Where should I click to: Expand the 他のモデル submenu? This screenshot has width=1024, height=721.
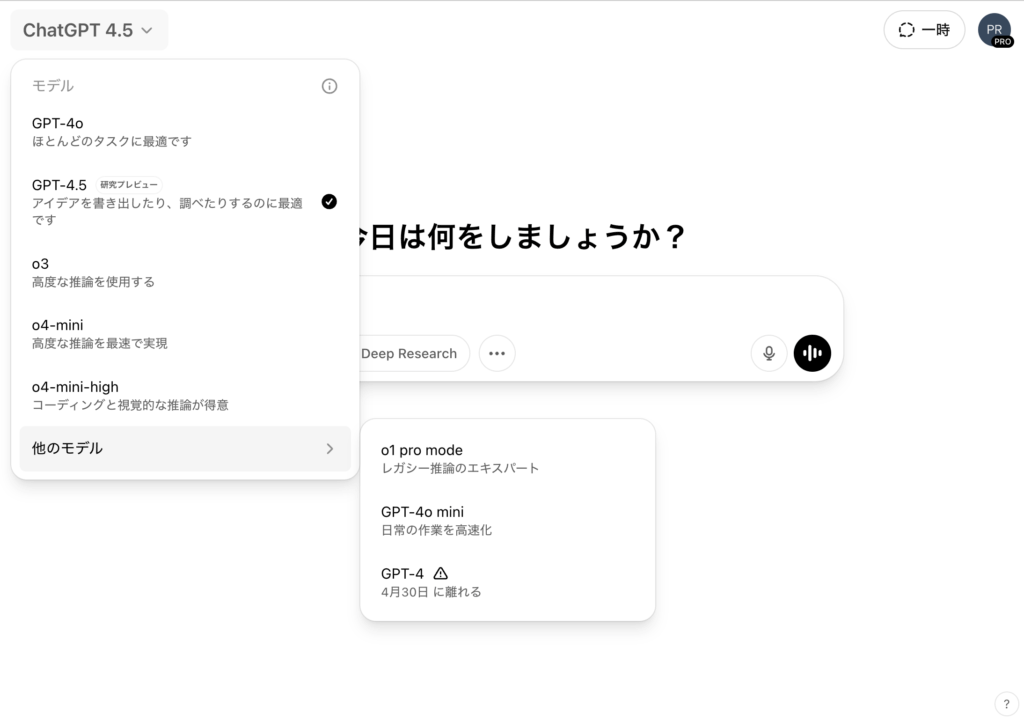pos(185,449)
